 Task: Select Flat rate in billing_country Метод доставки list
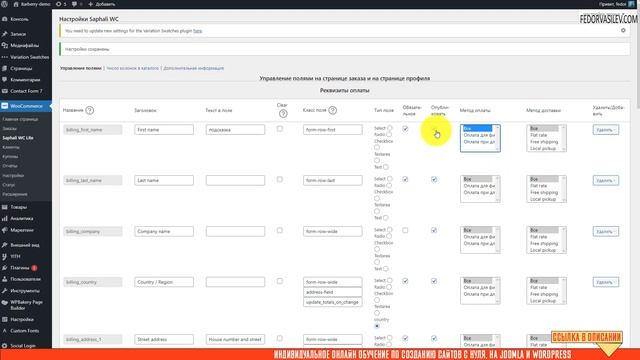[x=543, y=287]
